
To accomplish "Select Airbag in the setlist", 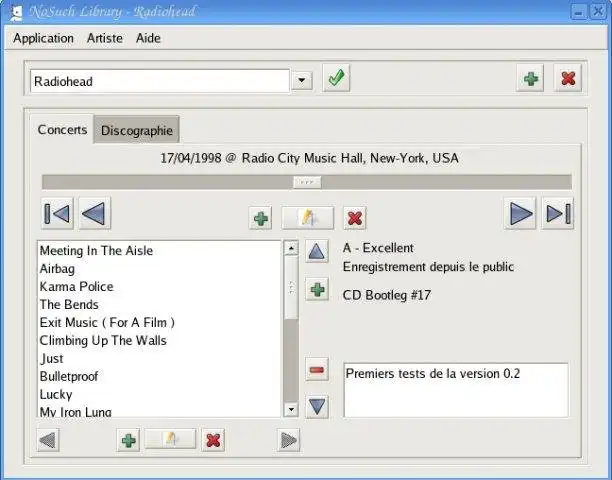I will click(159, 268).
